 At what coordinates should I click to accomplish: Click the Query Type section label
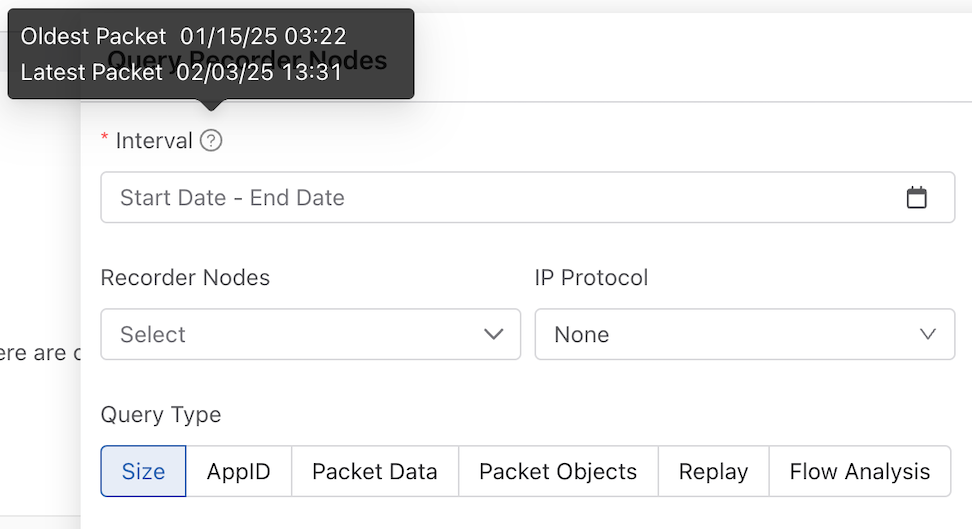coord(161,414)
